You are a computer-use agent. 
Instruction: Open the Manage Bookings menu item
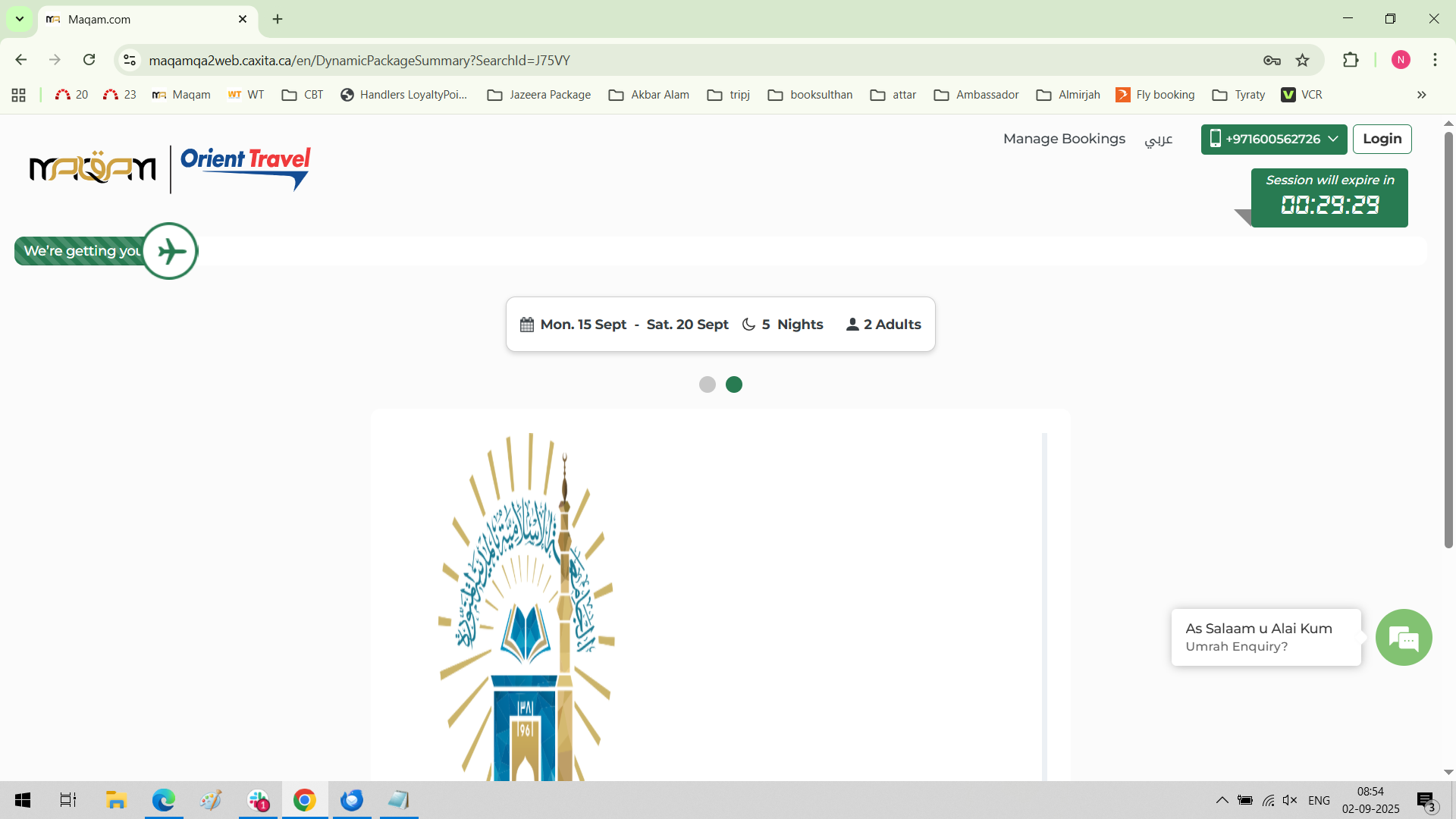pyautogui.click(x=1064, y=139)
